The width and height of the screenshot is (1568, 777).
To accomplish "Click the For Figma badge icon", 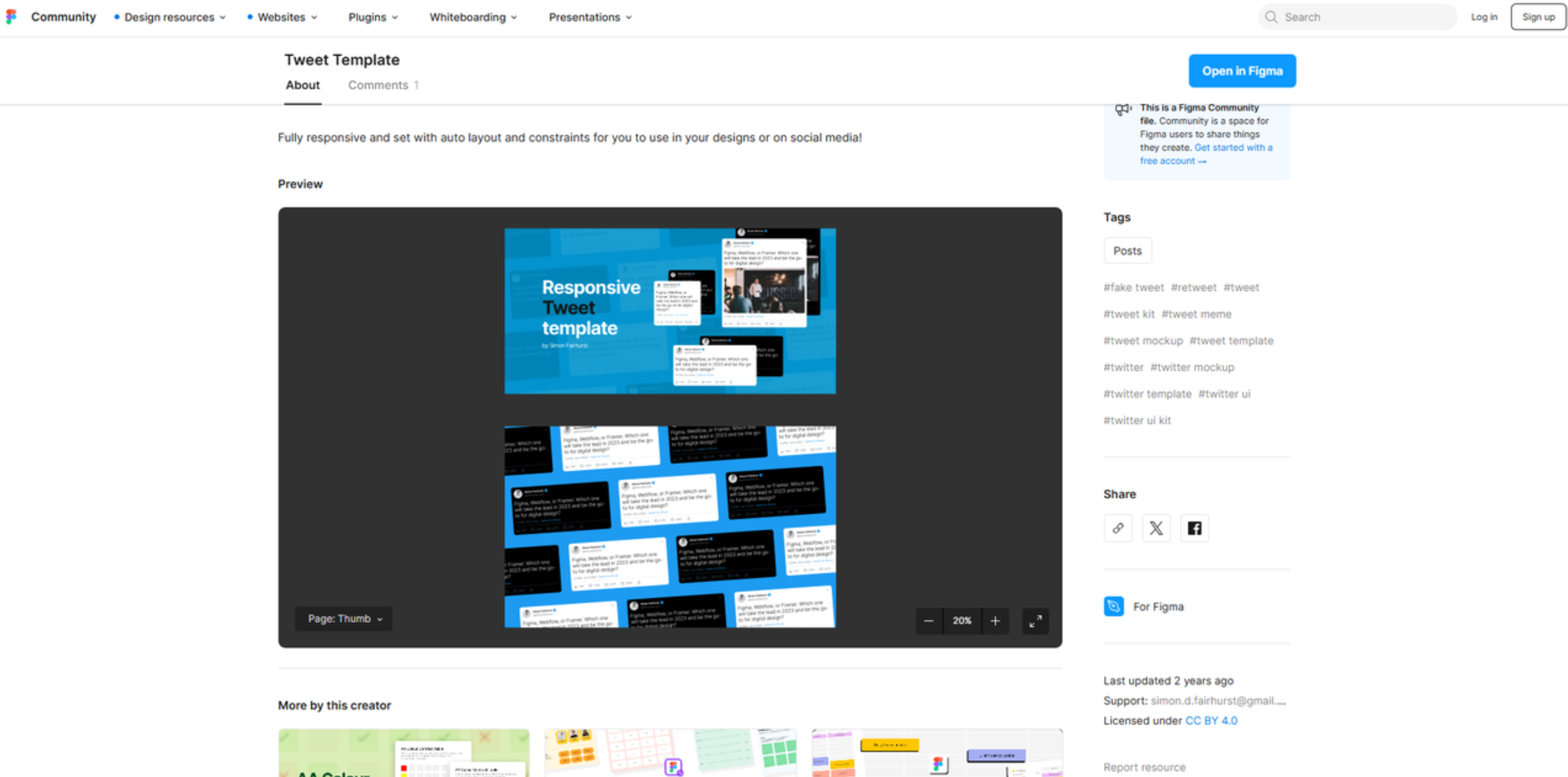I will click(x=1113, y=606).
